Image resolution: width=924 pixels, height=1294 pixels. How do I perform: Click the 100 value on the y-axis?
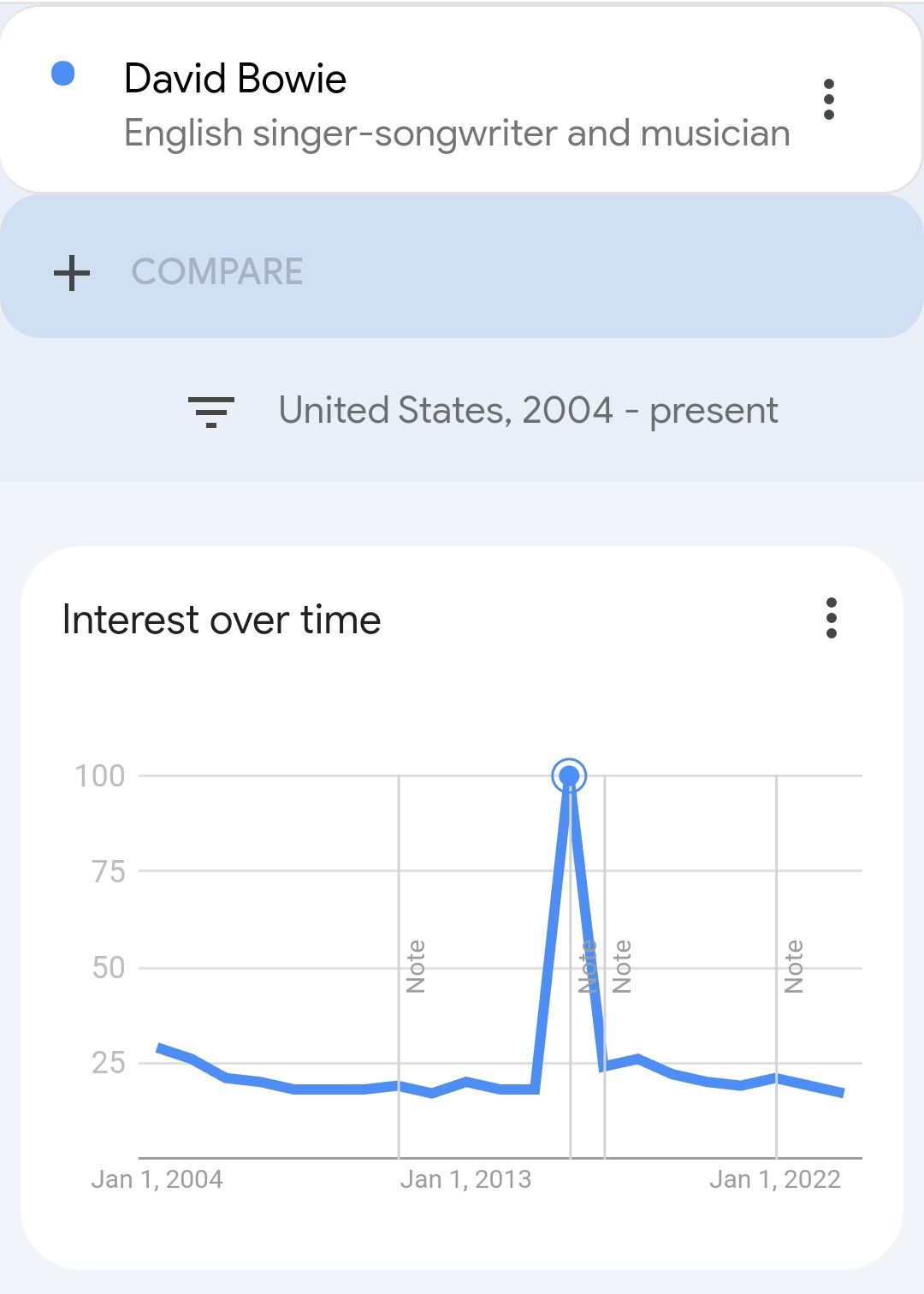click(x=100, y=776)
